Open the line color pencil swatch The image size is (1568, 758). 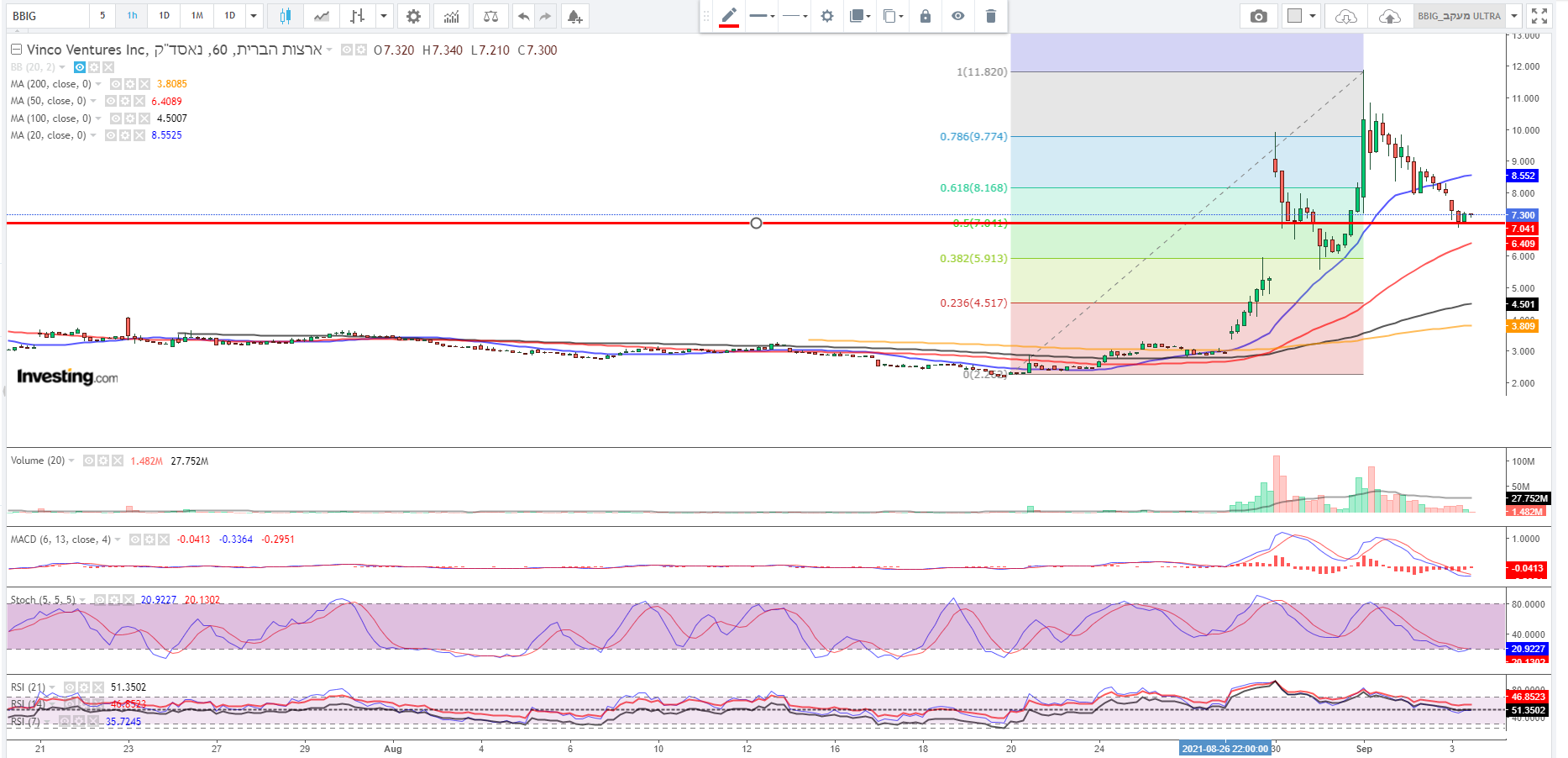[728, 16]
